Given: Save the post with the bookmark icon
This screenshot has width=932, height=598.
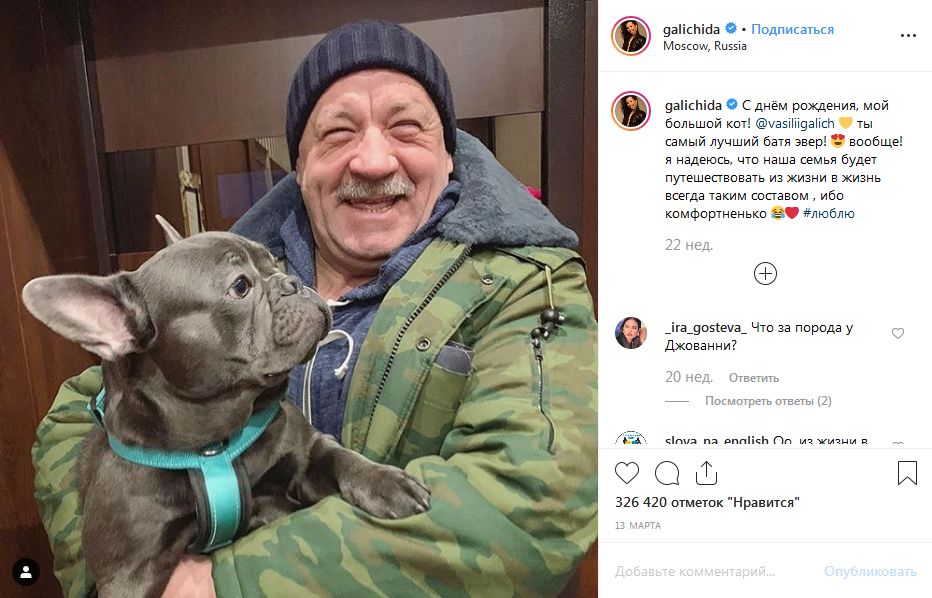Looking at the screenshot, I should [x=907, y=473].
